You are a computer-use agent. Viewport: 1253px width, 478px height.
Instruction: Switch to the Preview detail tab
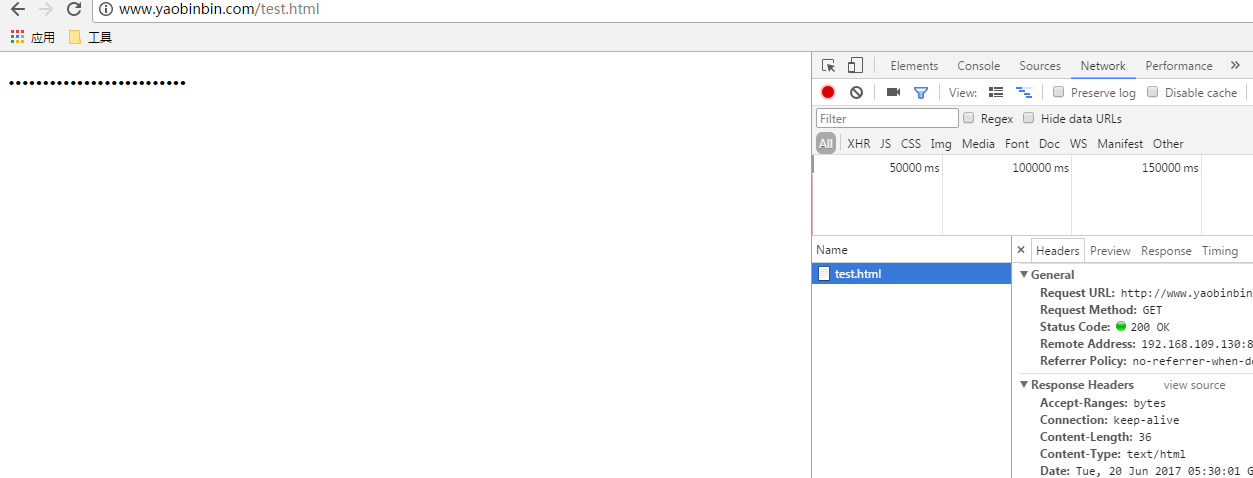pyautogui.click(x=1110, y=251)
